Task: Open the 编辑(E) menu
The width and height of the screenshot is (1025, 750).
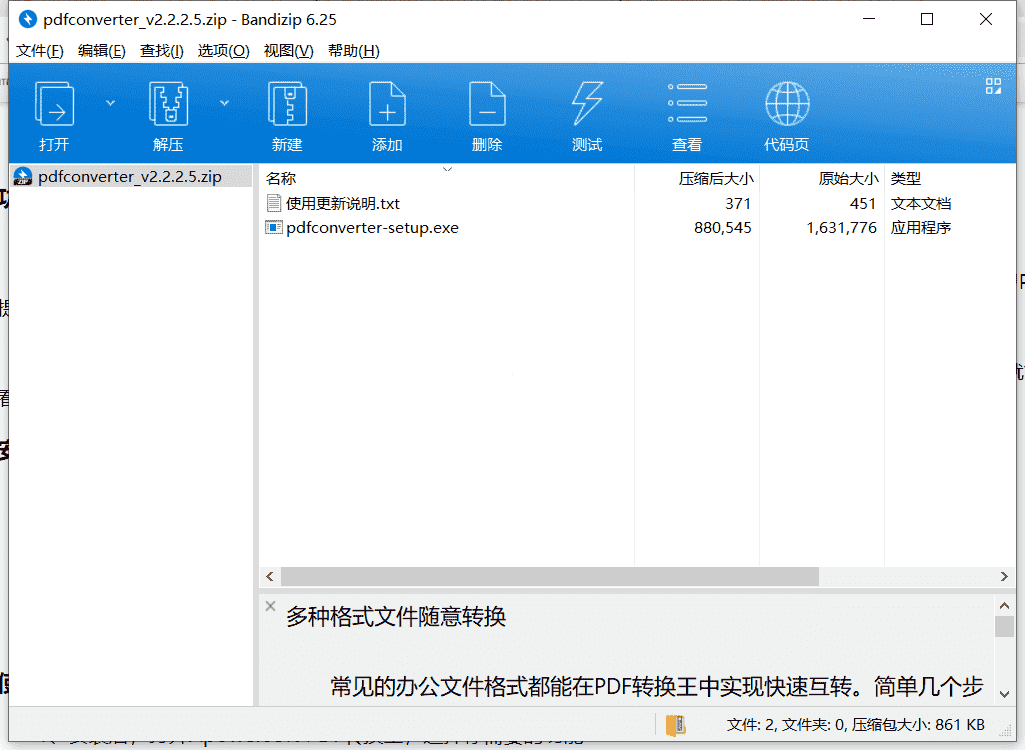Action: pyautogui.click(x=101, y=51)
